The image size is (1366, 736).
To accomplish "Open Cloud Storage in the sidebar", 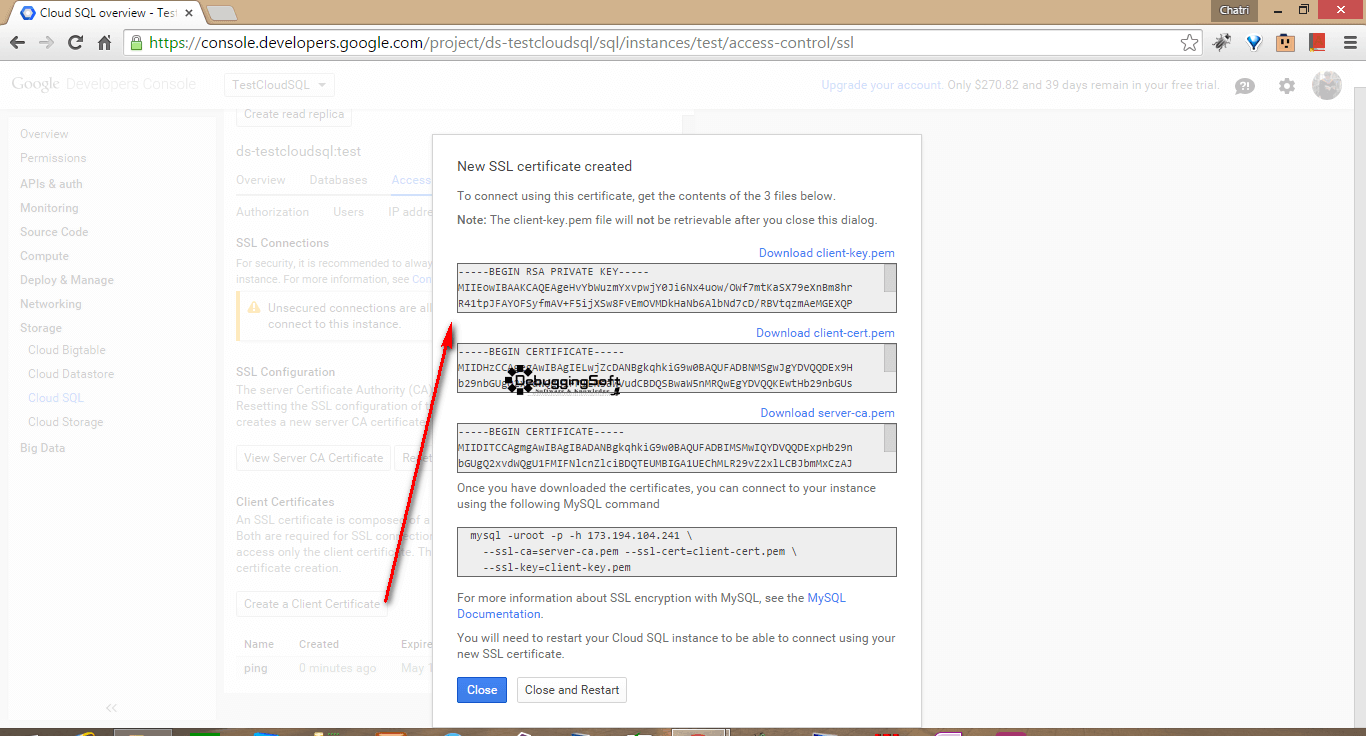I will [66, 422].
